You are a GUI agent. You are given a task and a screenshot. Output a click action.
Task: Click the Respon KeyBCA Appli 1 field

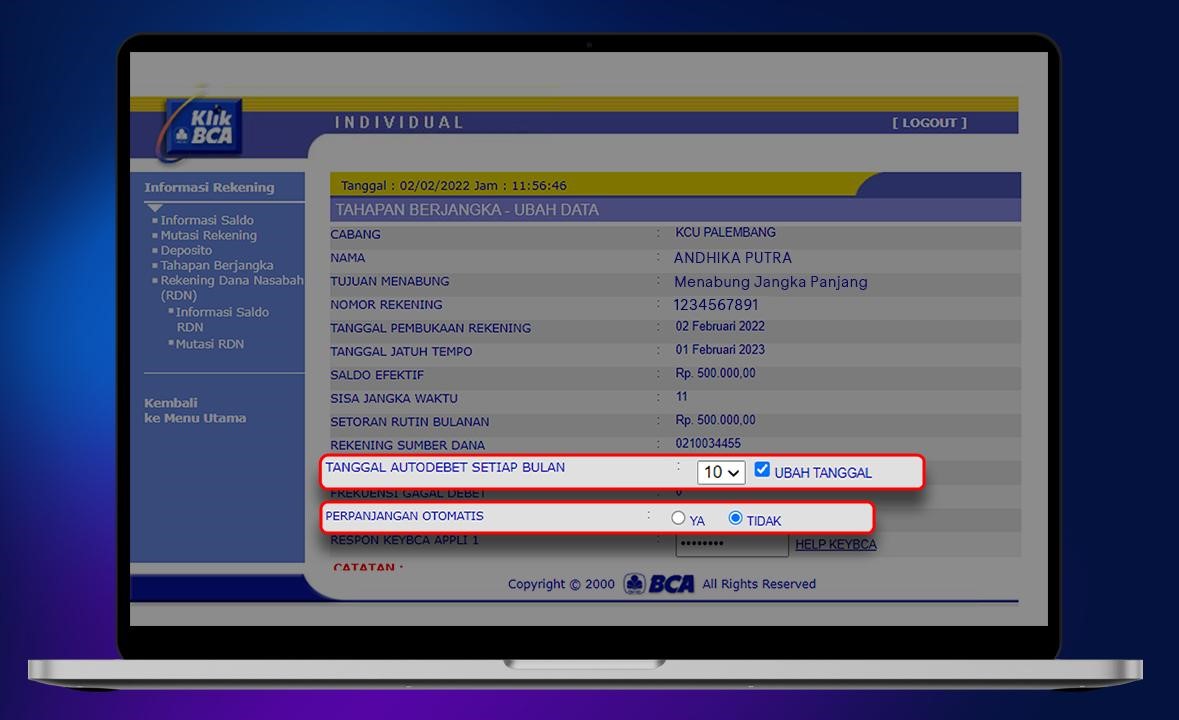coord(731,546)
